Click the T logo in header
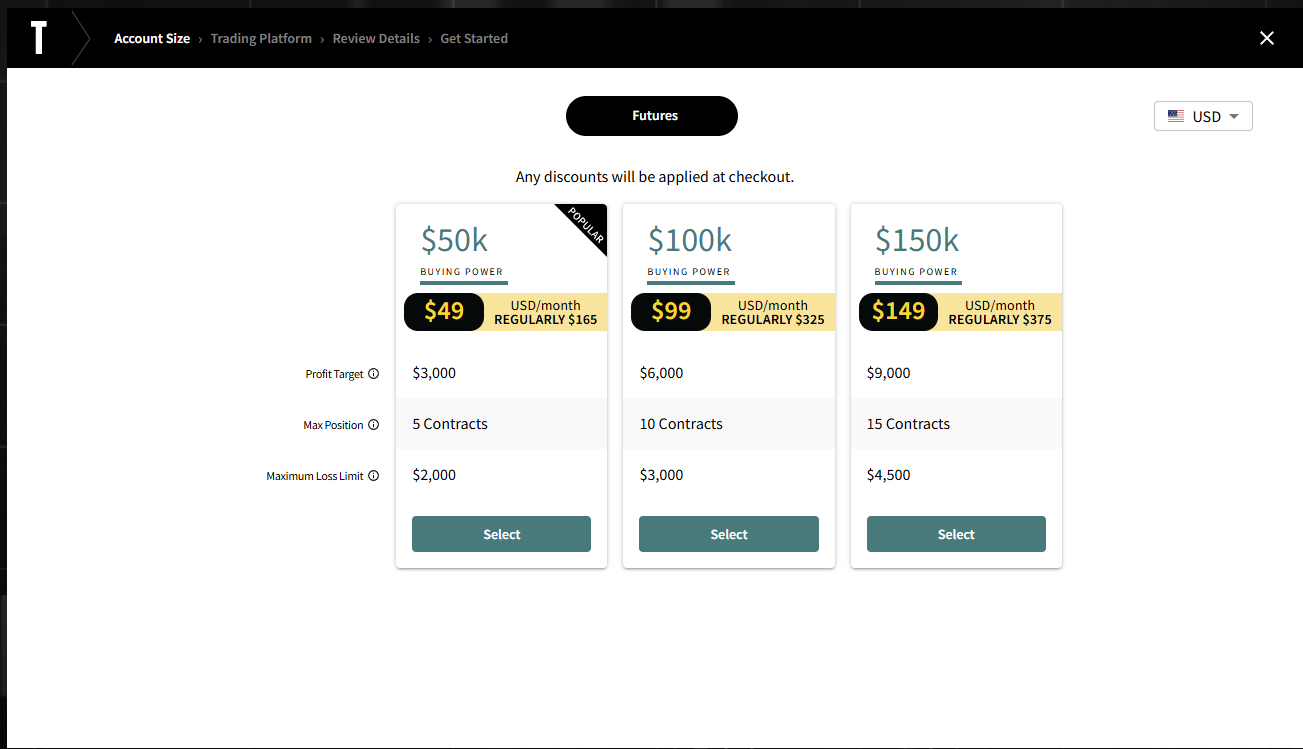 [x=38, y=39]
